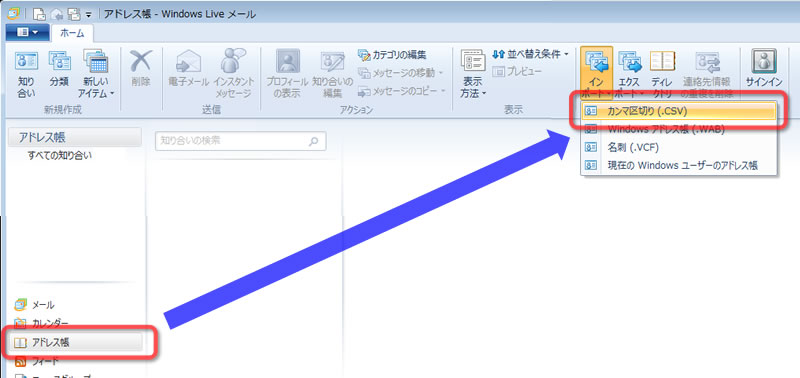This screenshot has height=378, width=800.
Task: Choose 現在の Windows ユーザーのアドレス帳 option
Action: [679, 165]
